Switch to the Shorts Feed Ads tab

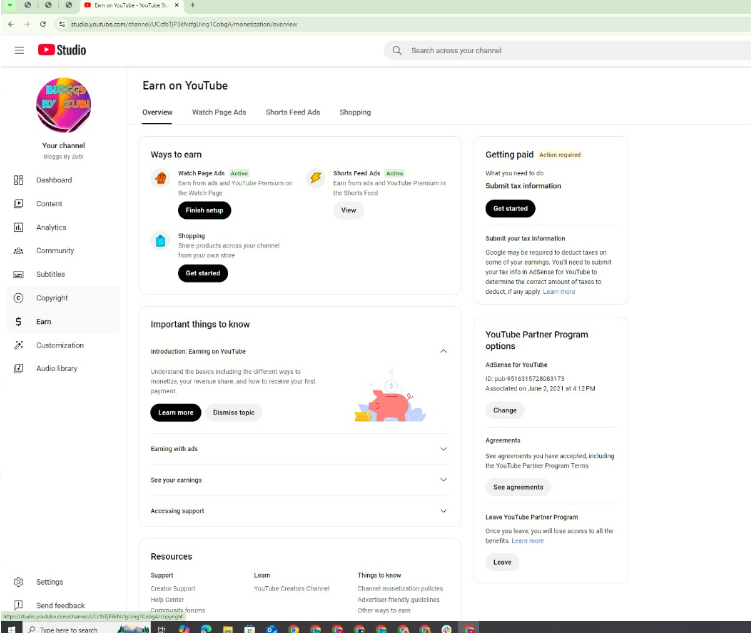(x=293, y=112)
